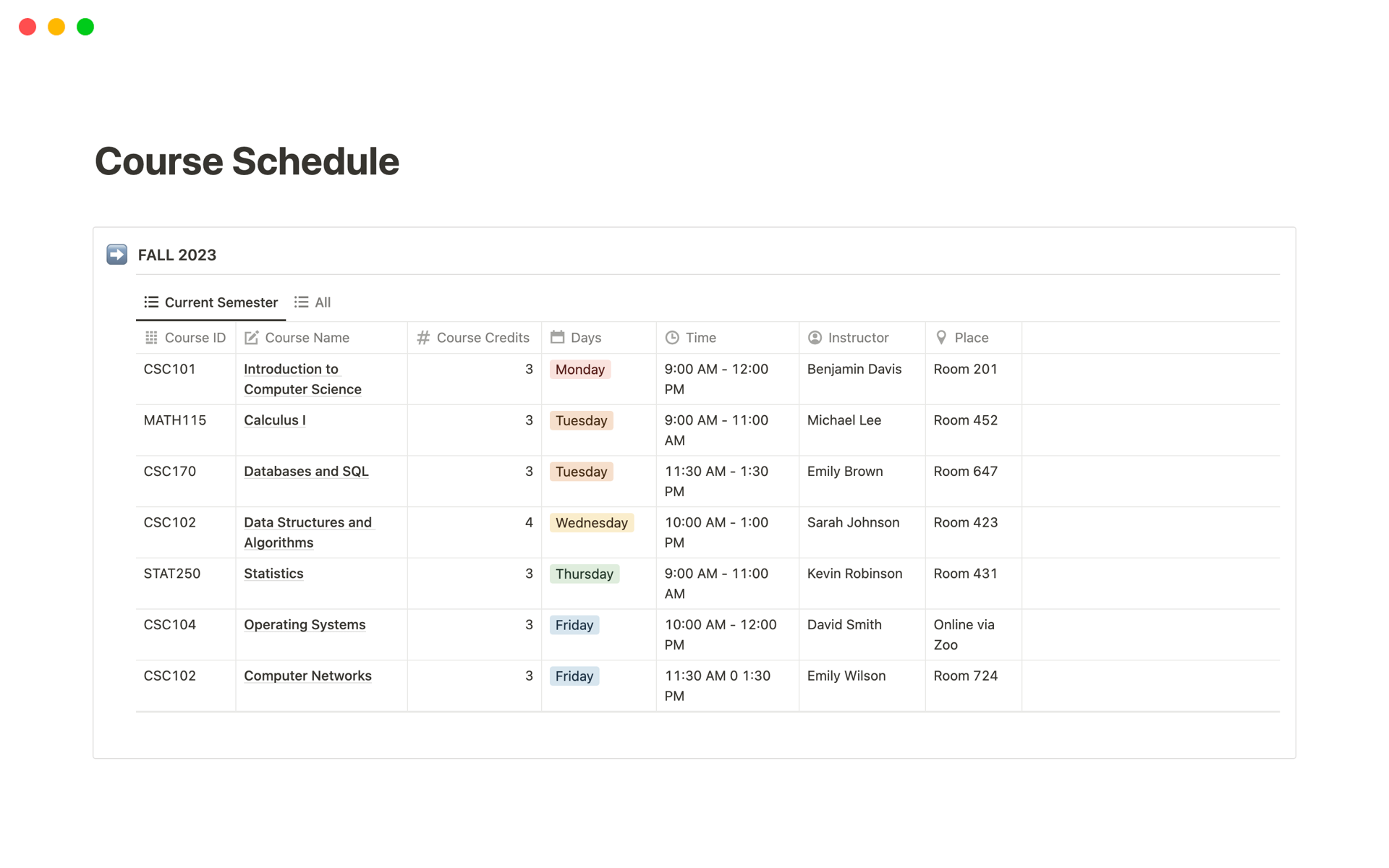Click the Room 724 place cell
The image size is (1389, 868).
click(x=965, y=676)
